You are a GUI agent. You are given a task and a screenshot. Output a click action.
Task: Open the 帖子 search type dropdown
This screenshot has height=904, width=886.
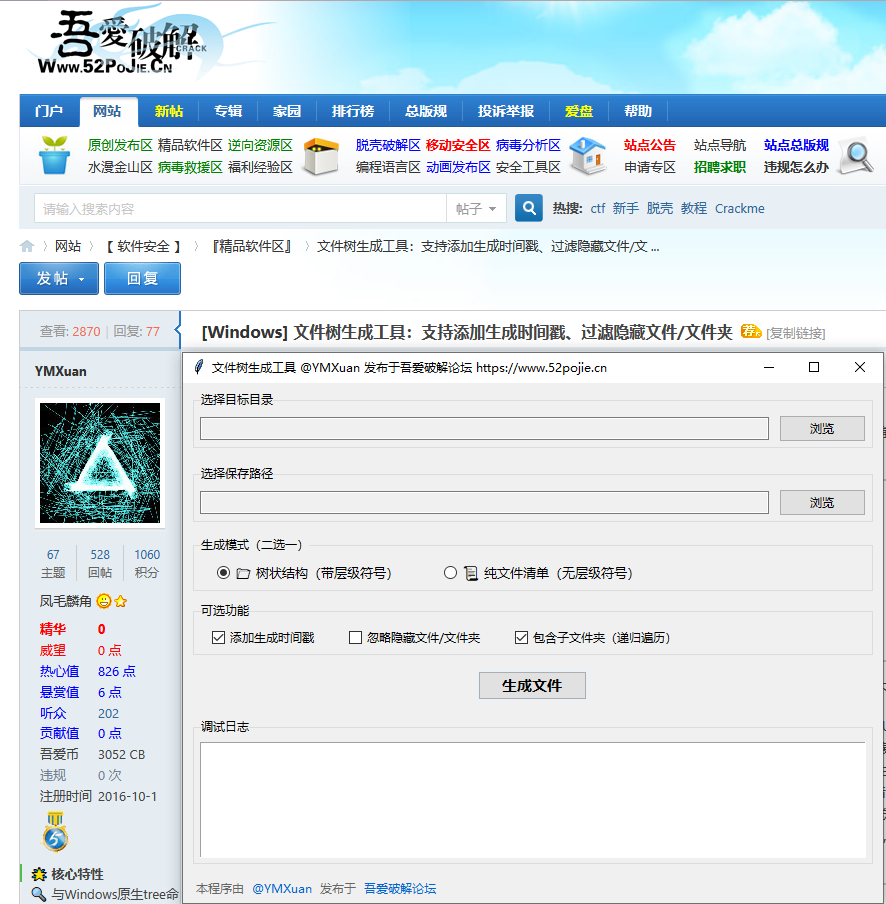(476, 209)
